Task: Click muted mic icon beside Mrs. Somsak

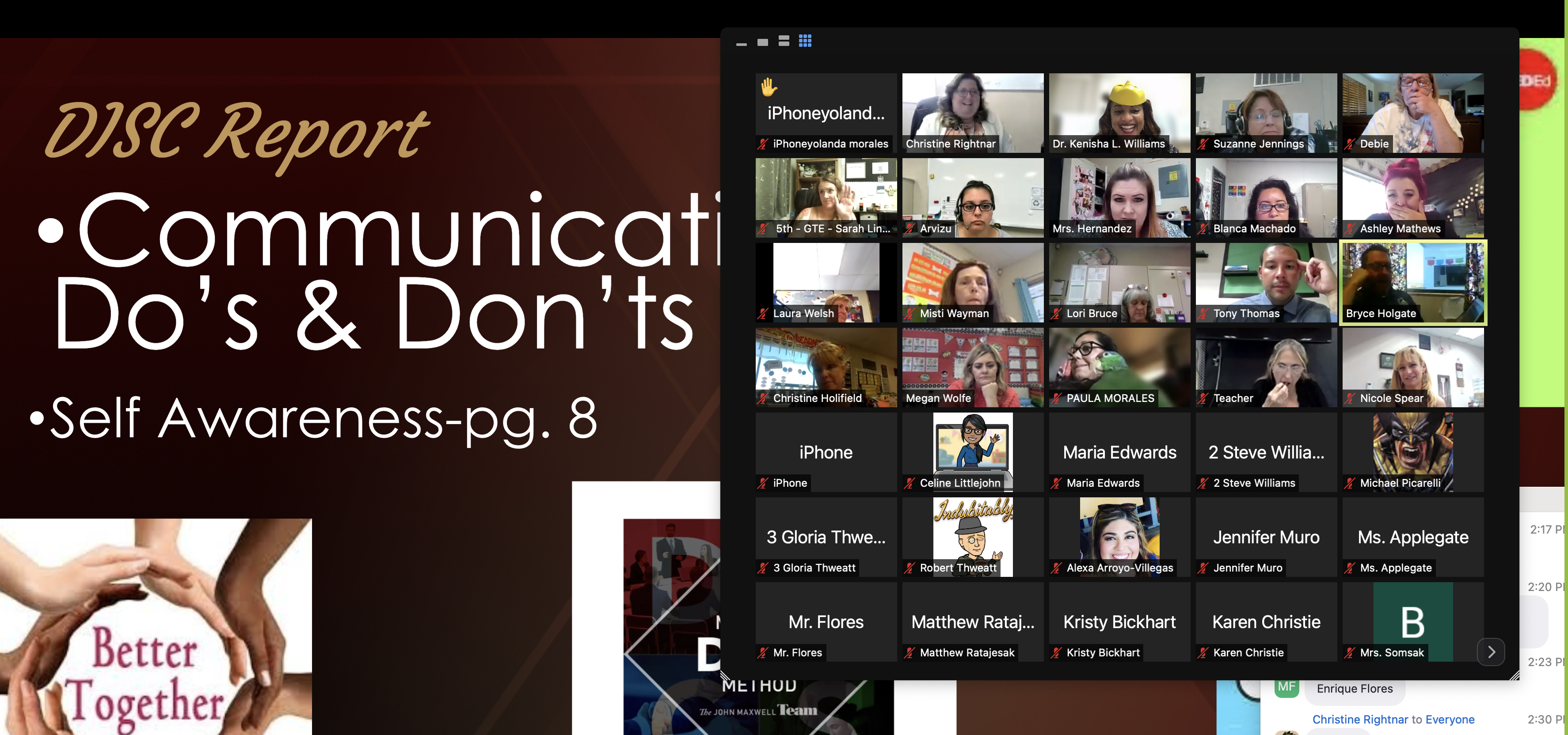Action: [x=1350, y=653]
